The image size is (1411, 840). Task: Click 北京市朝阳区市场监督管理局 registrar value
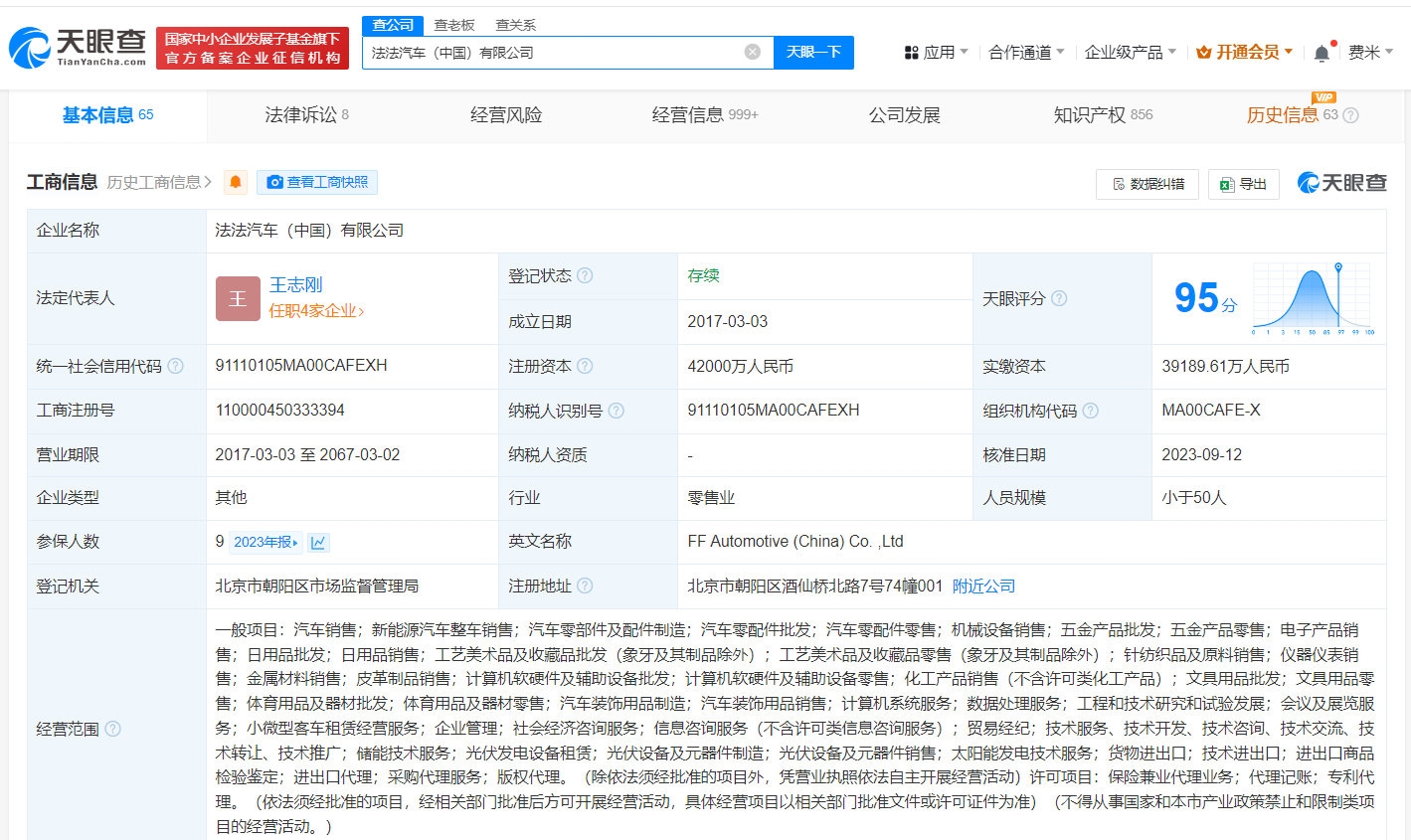(x=316, y=587)
